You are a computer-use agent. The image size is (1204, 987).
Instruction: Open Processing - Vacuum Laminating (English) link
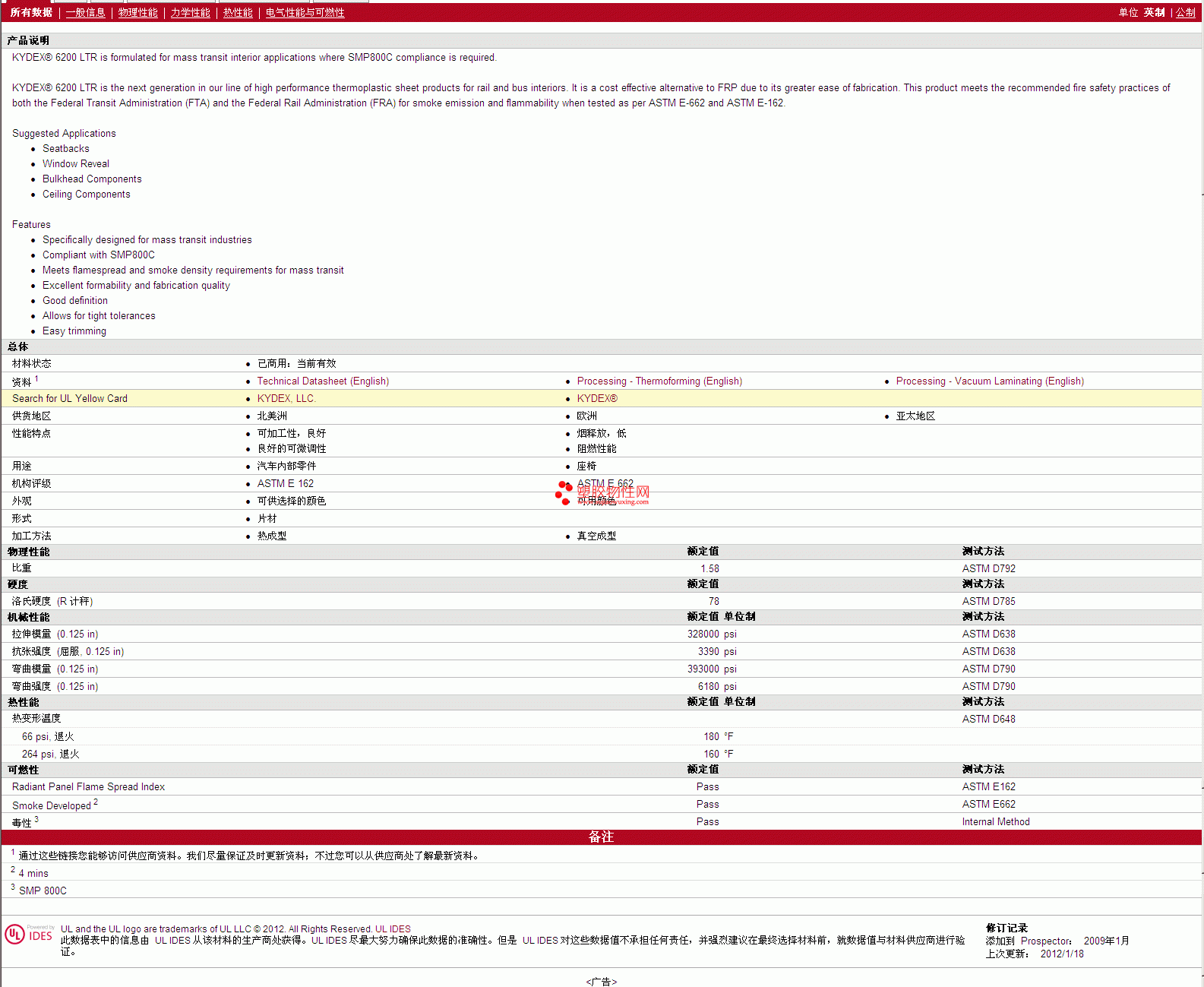pyautogui.click(x=990, y=381)
